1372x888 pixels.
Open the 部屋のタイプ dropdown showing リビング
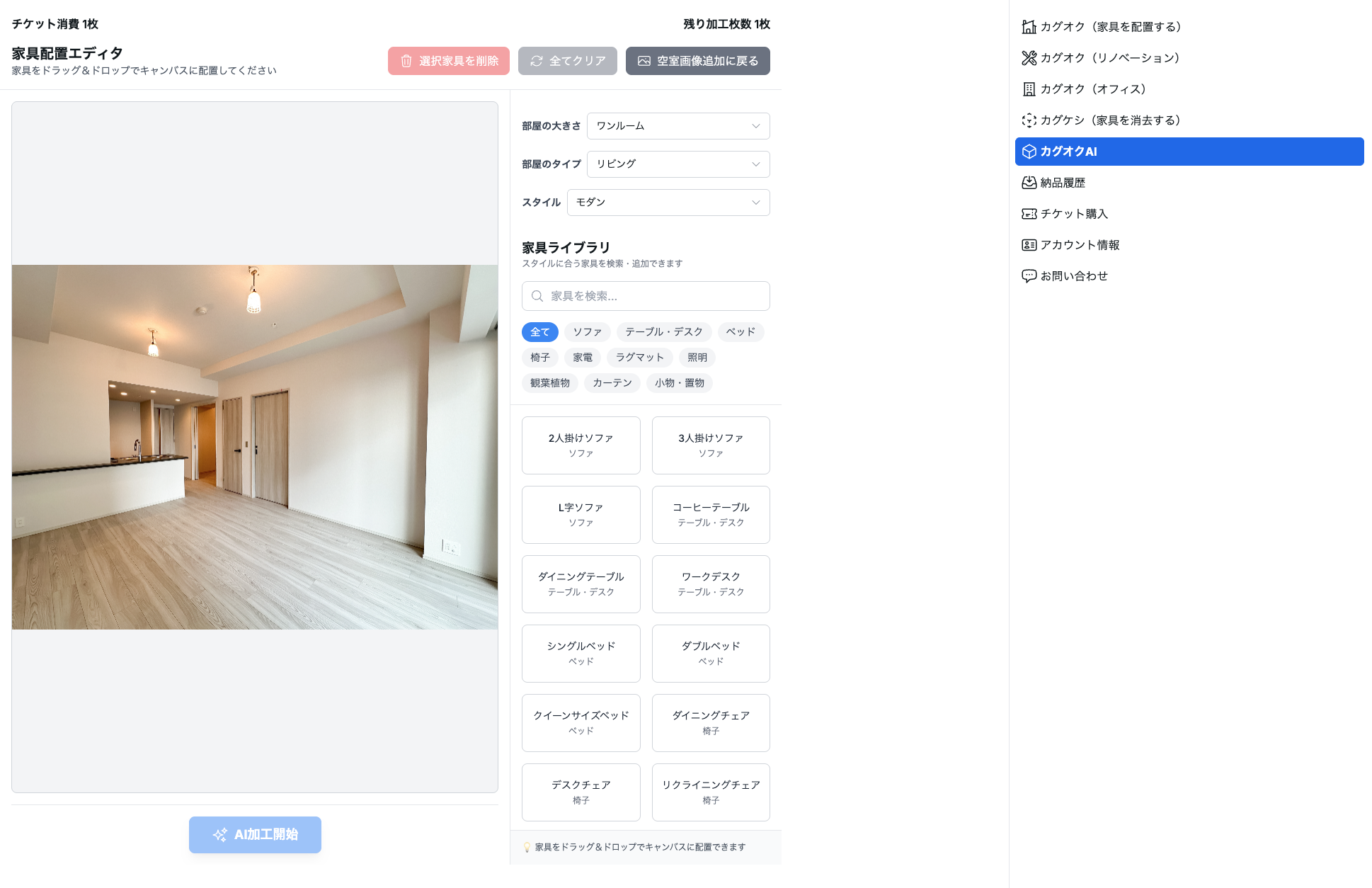678,164
